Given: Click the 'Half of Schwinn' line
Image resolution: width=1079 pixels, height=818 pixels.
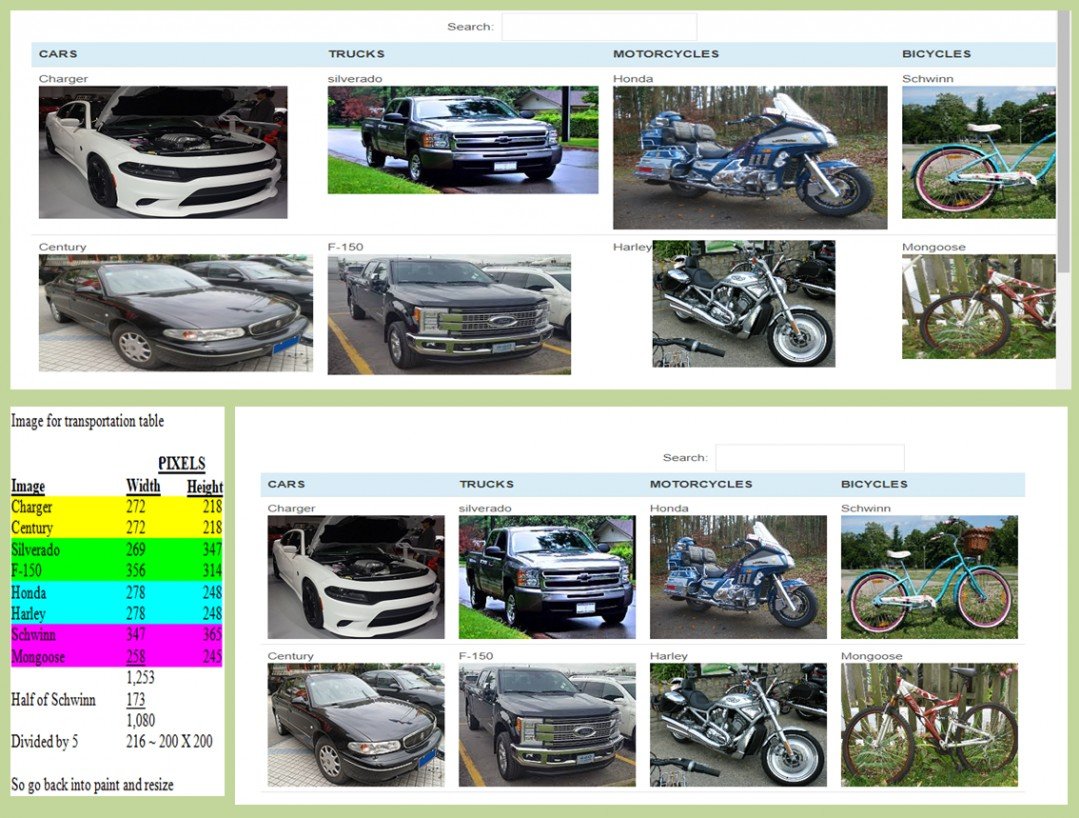Looking at the screenshot, I should coord(53,700).
